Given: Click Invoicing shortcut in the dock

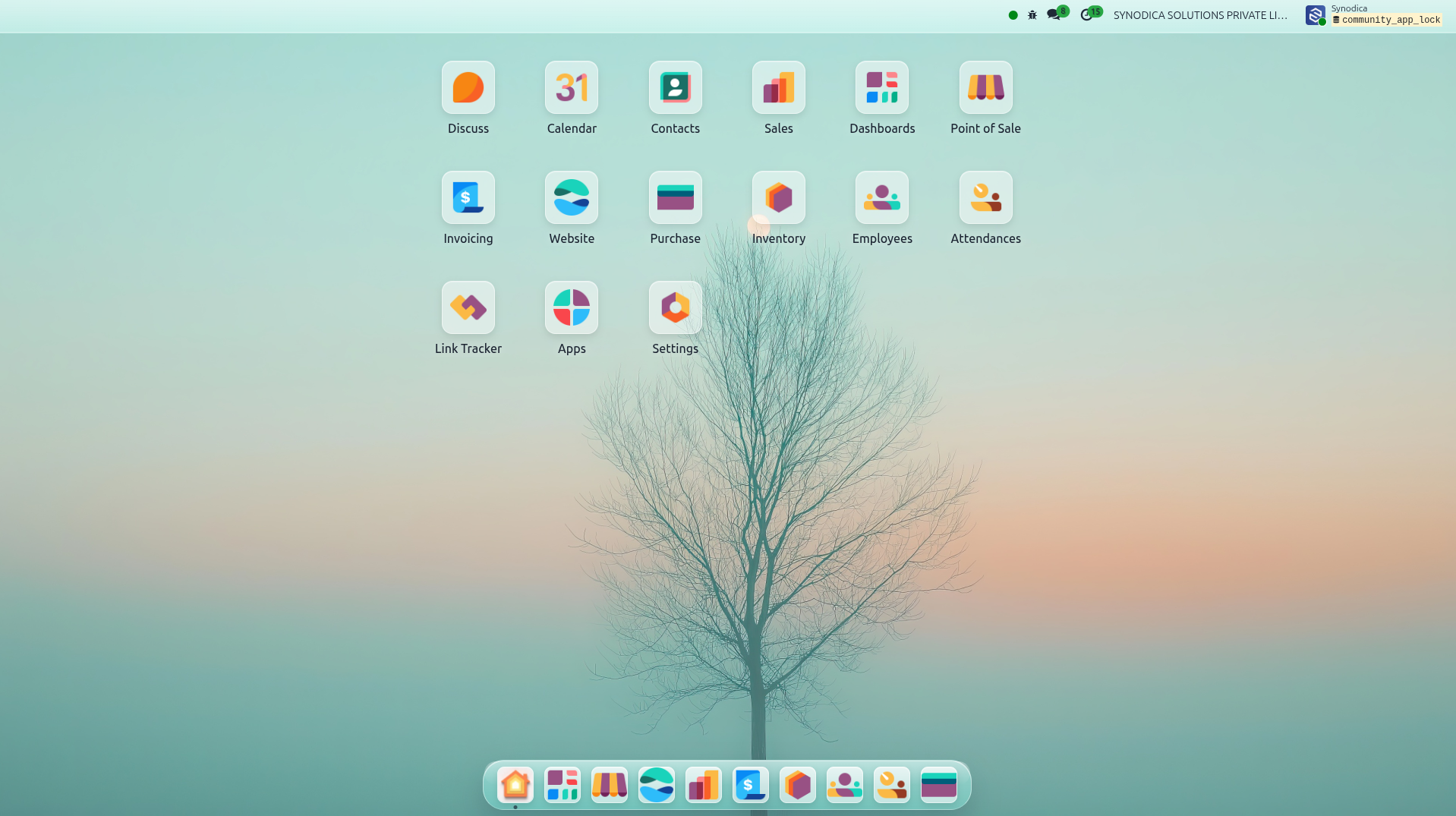Looking at the screenshot, I should tap(751, 785).
